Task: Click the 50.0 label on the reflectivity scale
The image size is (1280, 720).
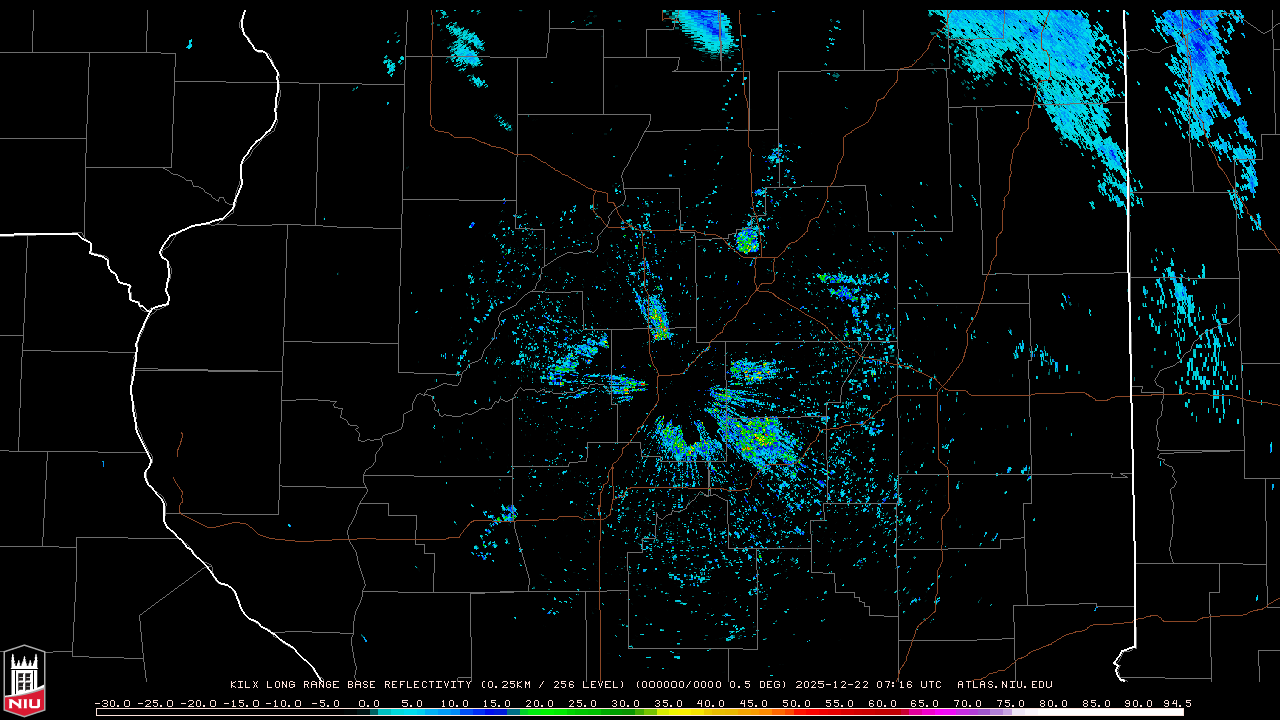Action: click(x=797, y=703)
